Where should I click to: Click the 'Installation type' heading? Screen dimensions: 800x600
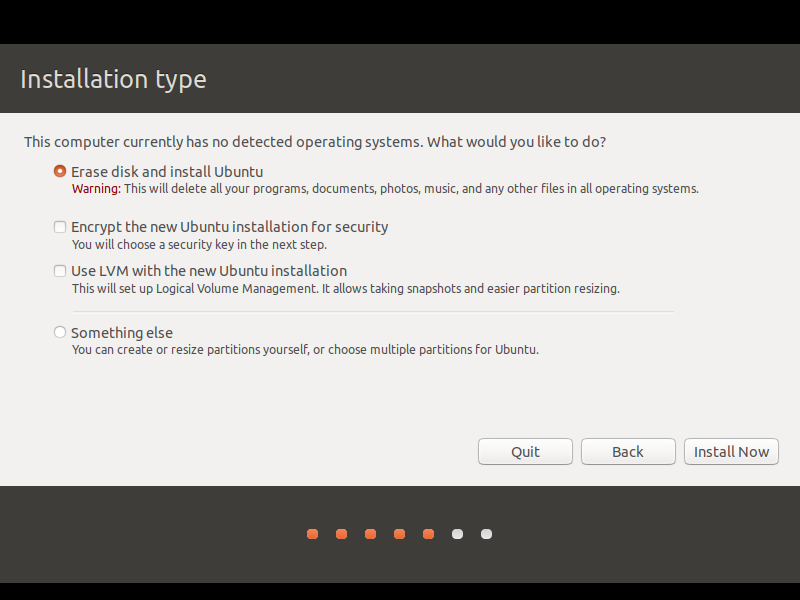tap(113, 79)
